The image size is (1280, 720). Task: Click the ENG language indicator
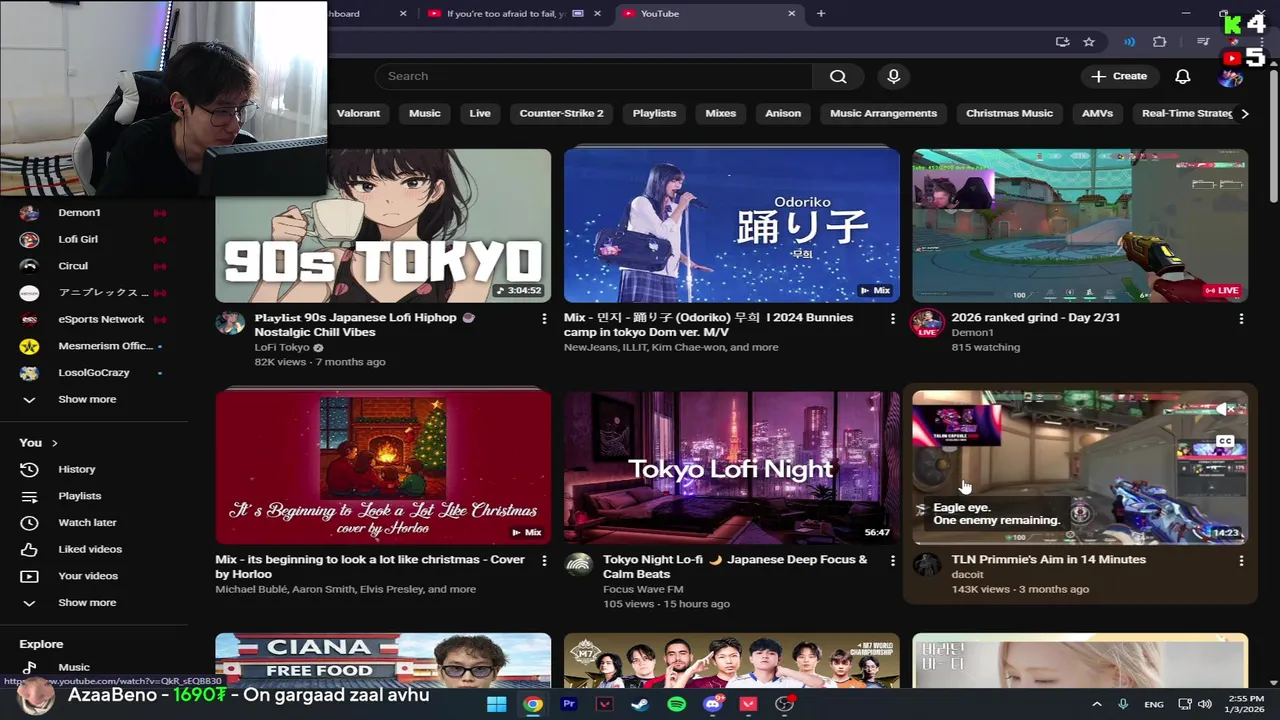point(1154,704)
